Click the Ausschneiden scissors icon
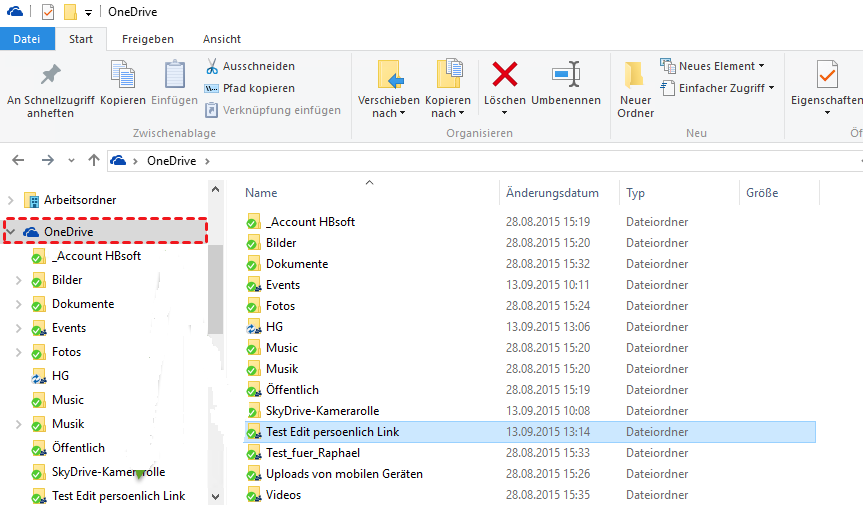 pyautogui.click(x=212, y=66)
